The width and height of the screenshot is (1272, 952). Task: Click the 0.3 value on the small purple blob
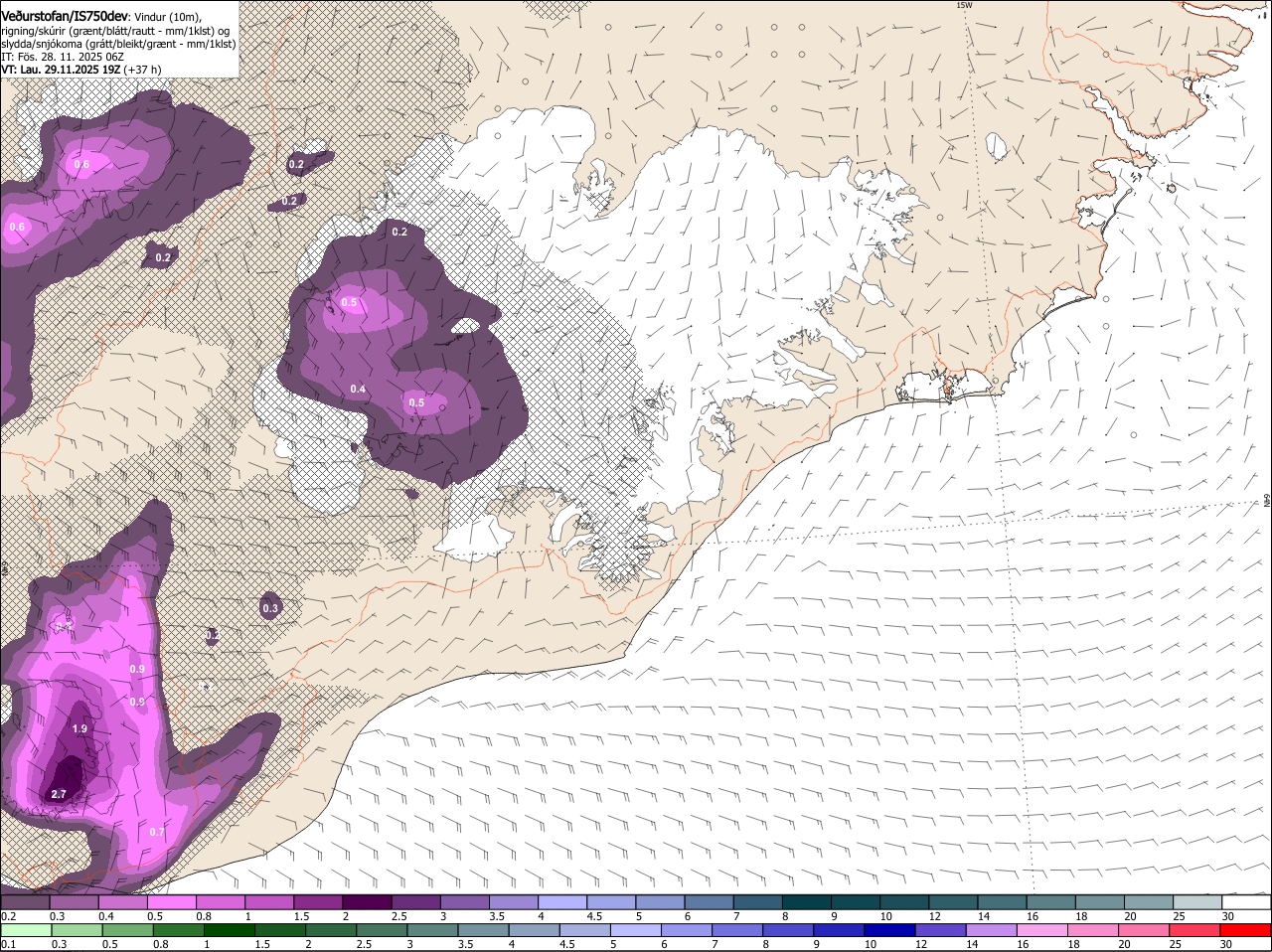tap(270, 607)
